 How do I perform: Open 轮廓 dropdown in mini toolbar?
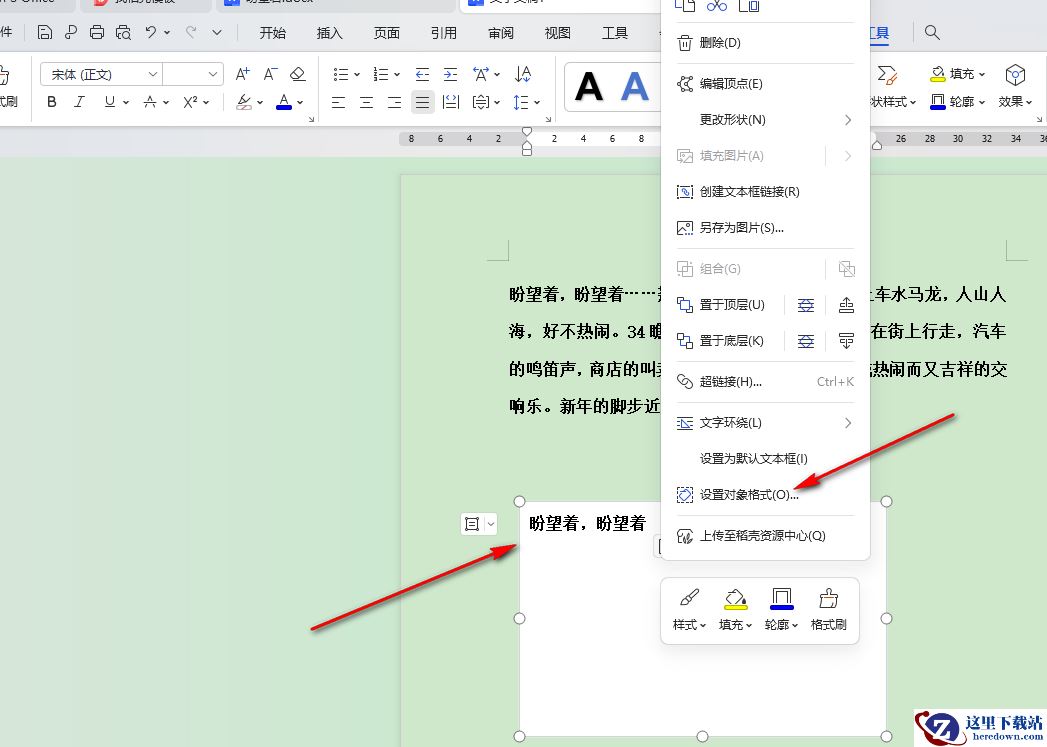click(x=781, y=610)
